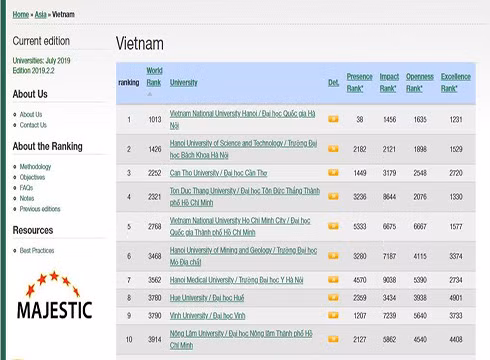
Task: Sort by Excellence Rank column
Action: (456, 83)
